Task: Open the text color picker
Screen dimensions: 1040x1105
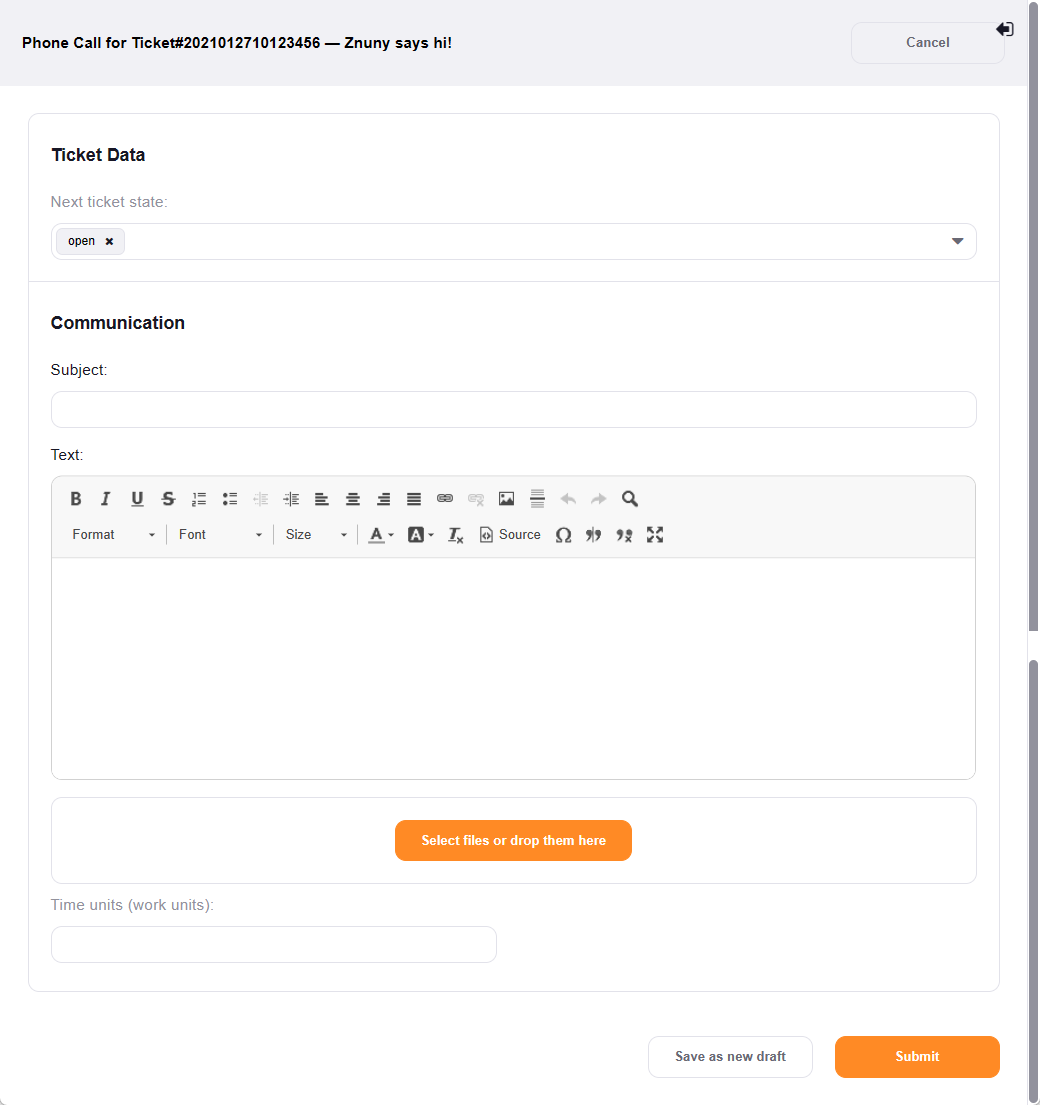Action: (x=380, y=535)
